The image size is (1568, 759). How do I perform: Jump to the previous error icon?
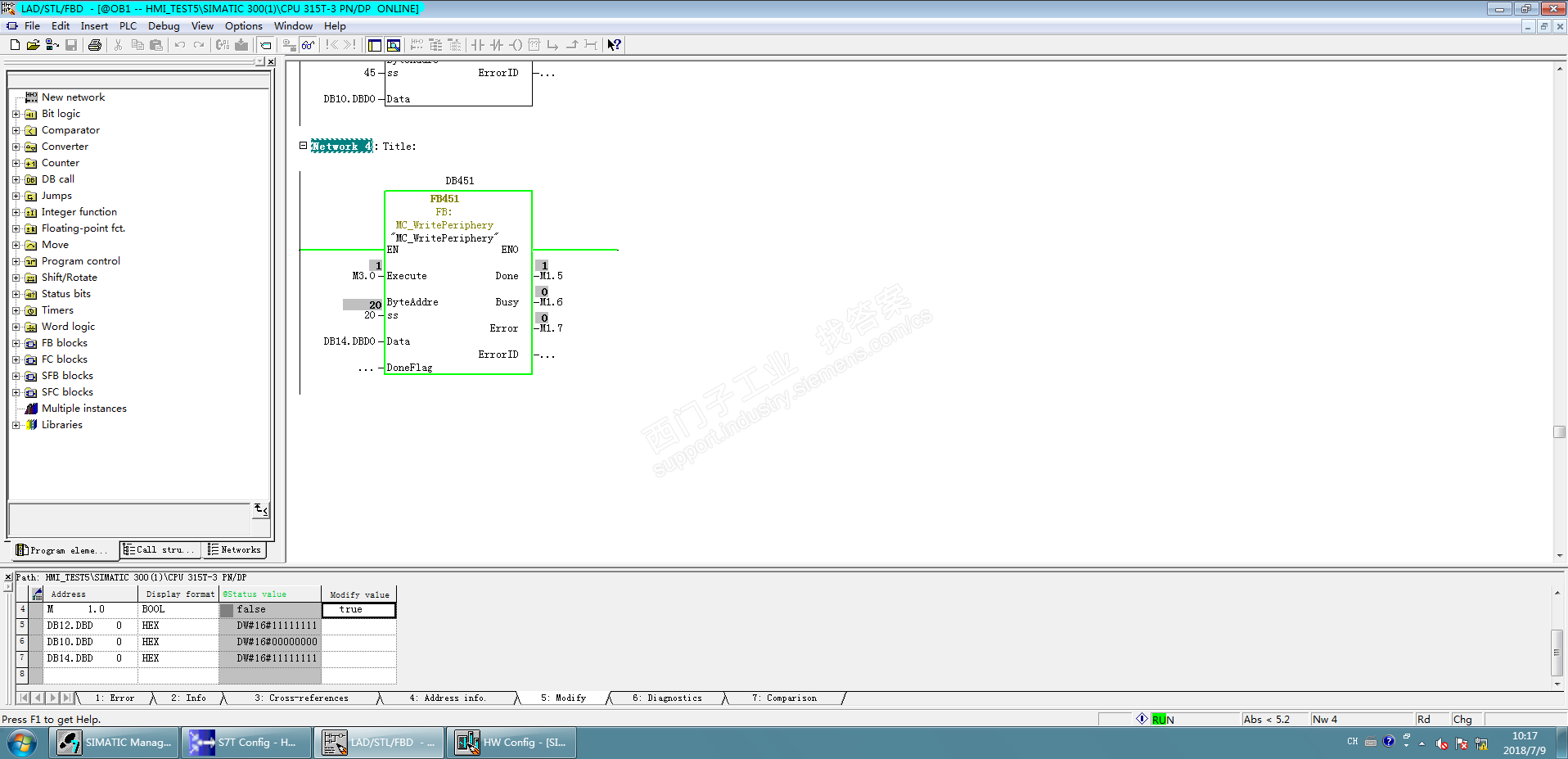(332, 45)
